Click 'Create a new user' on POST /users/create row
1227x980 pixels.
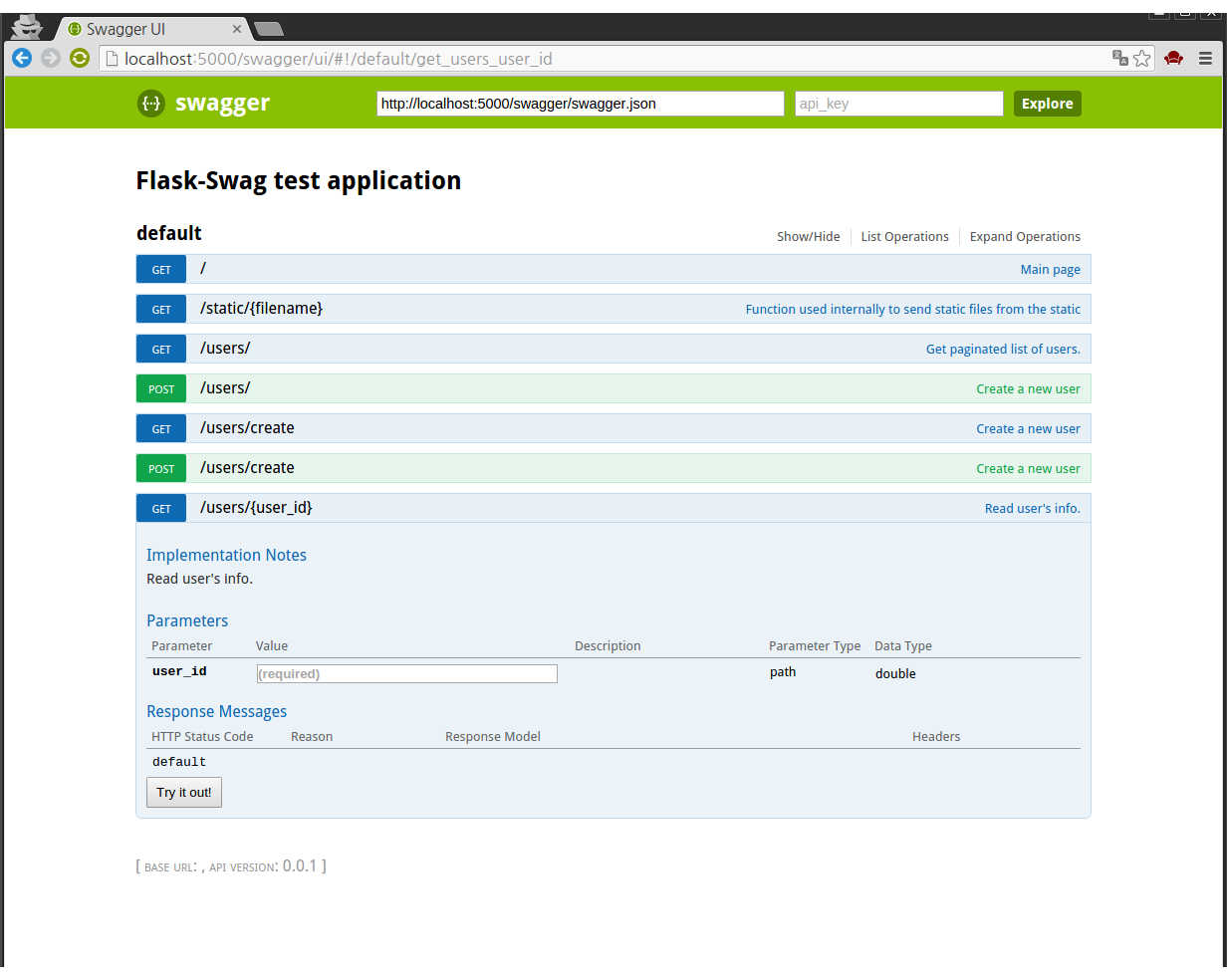point(1028,469)
